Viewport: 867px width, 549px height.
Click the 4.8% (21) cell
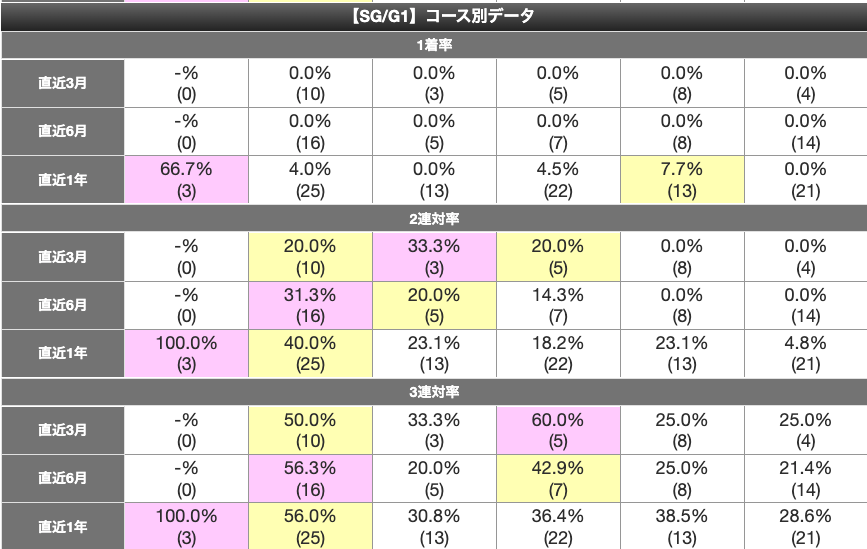tap(806, 352)
